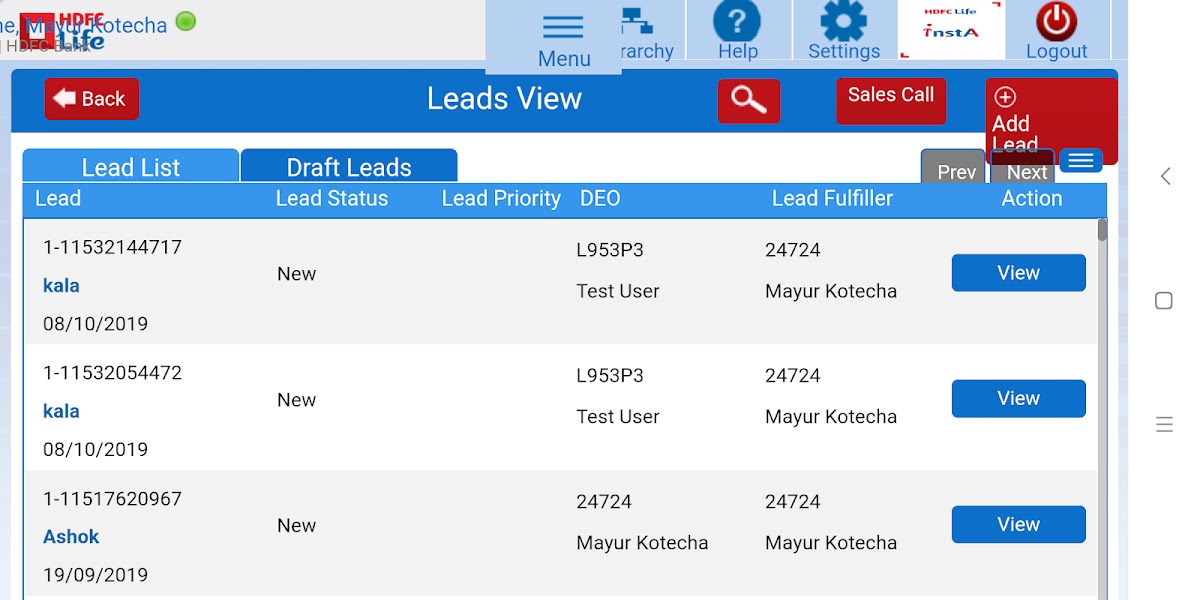Switch to the Lead List tab
This screenshot has width=1200, height=600.
click(x=131, y=167)
